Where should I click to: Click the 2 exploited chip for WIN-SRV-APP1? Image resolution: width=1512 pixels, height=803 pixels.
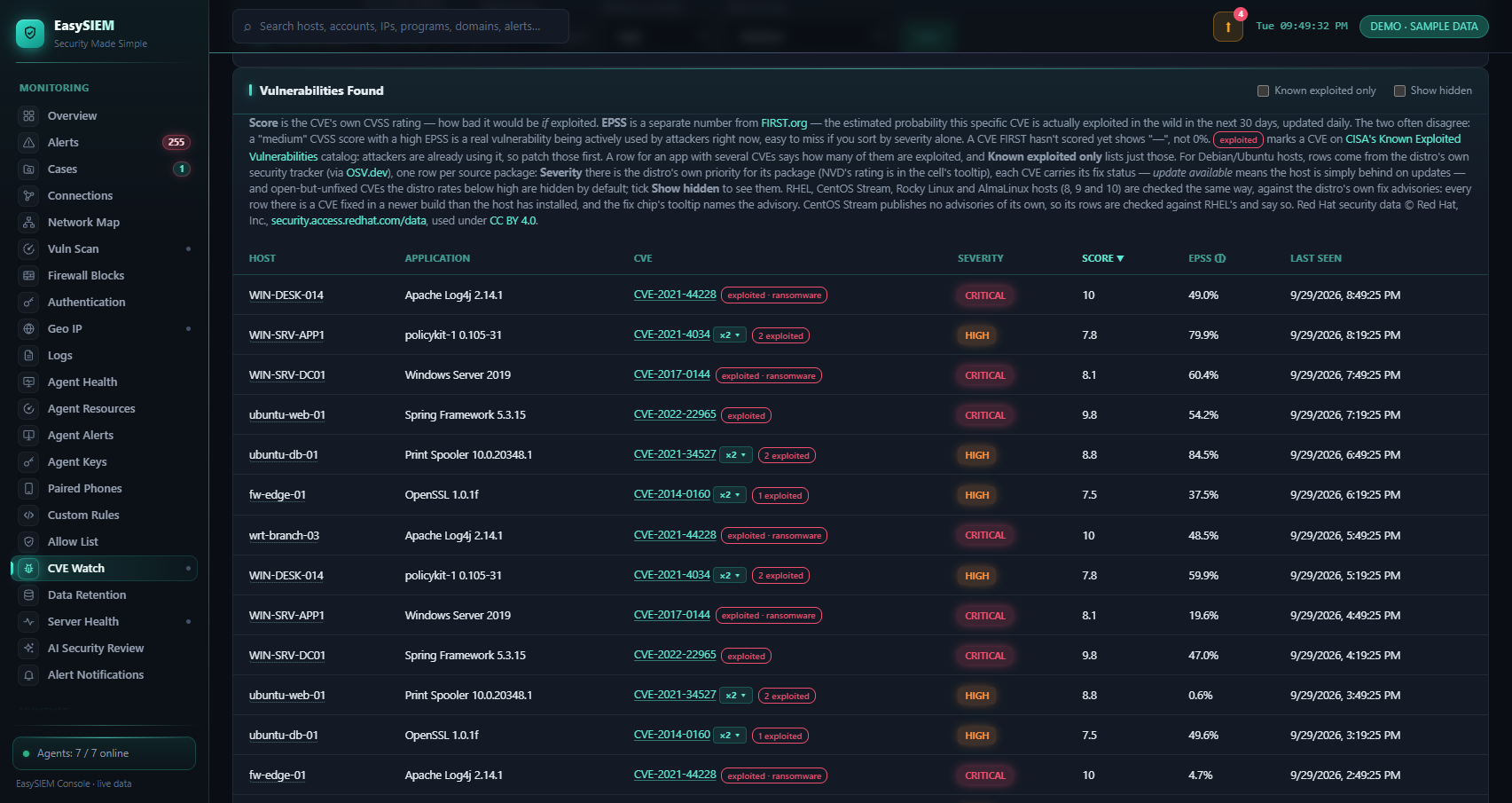780,335
